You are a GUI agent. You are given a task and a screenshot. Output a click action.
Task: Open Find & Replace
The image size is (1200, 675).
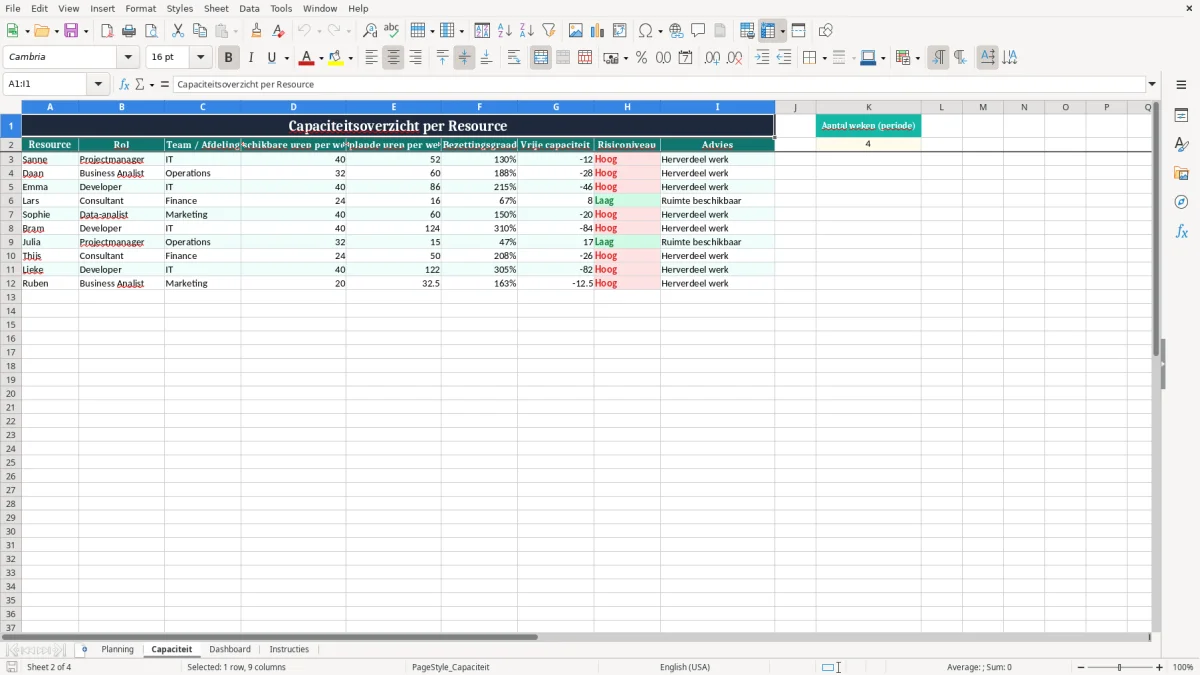click(x=370, y=31)
